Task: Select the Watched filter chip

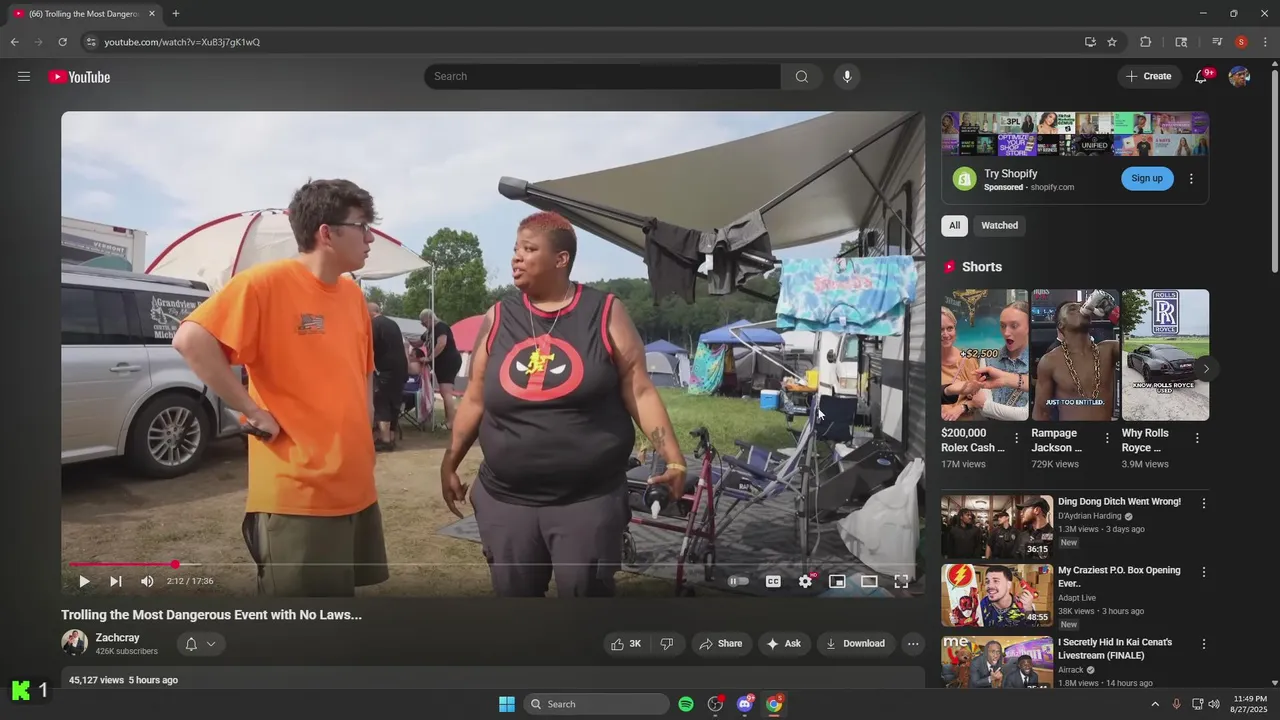Action: [x=999, y=226]
